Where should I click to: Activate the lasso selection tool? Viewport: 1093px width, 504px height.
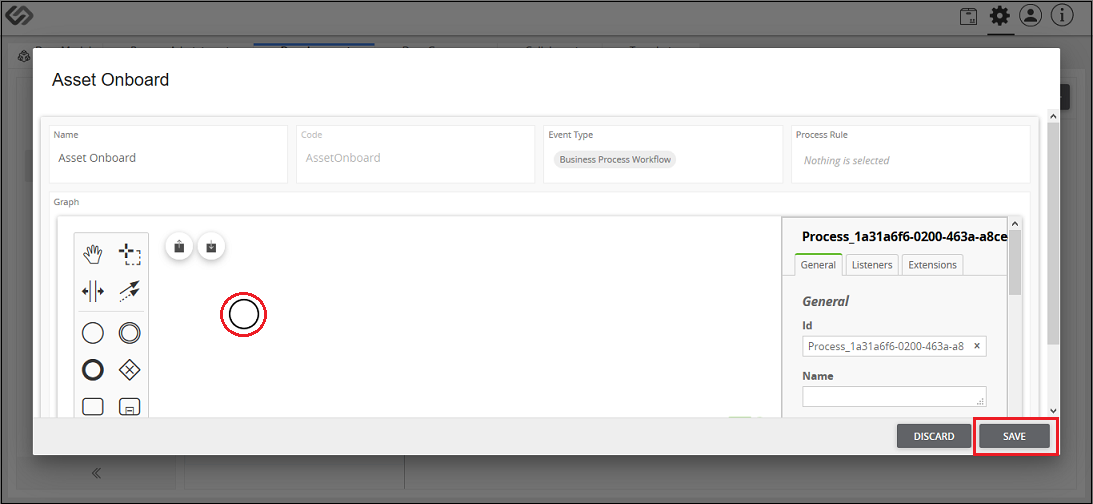(129, 255)
